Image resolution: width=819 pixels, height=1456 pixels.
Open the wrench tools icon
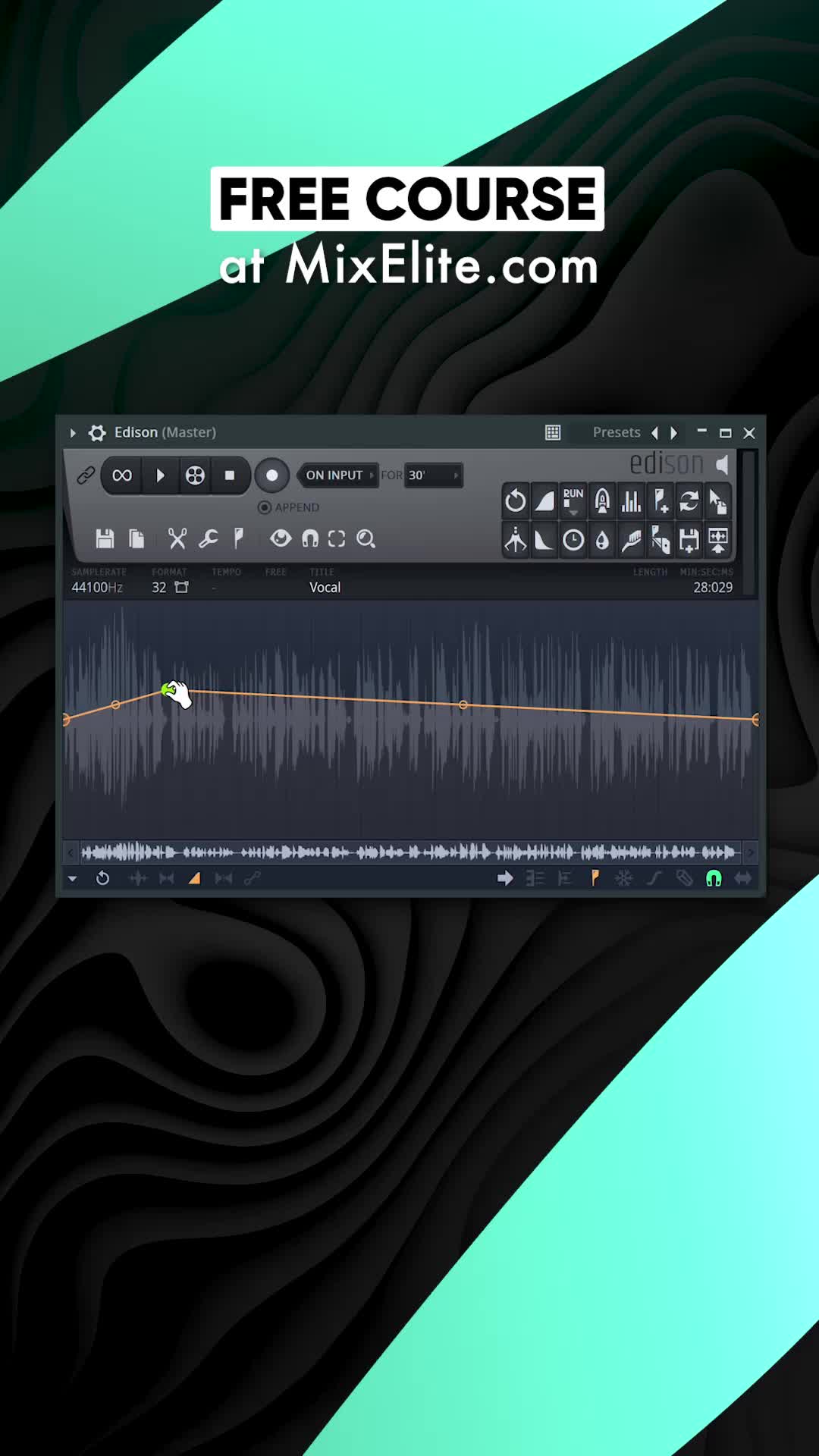[x=208, y=538]
